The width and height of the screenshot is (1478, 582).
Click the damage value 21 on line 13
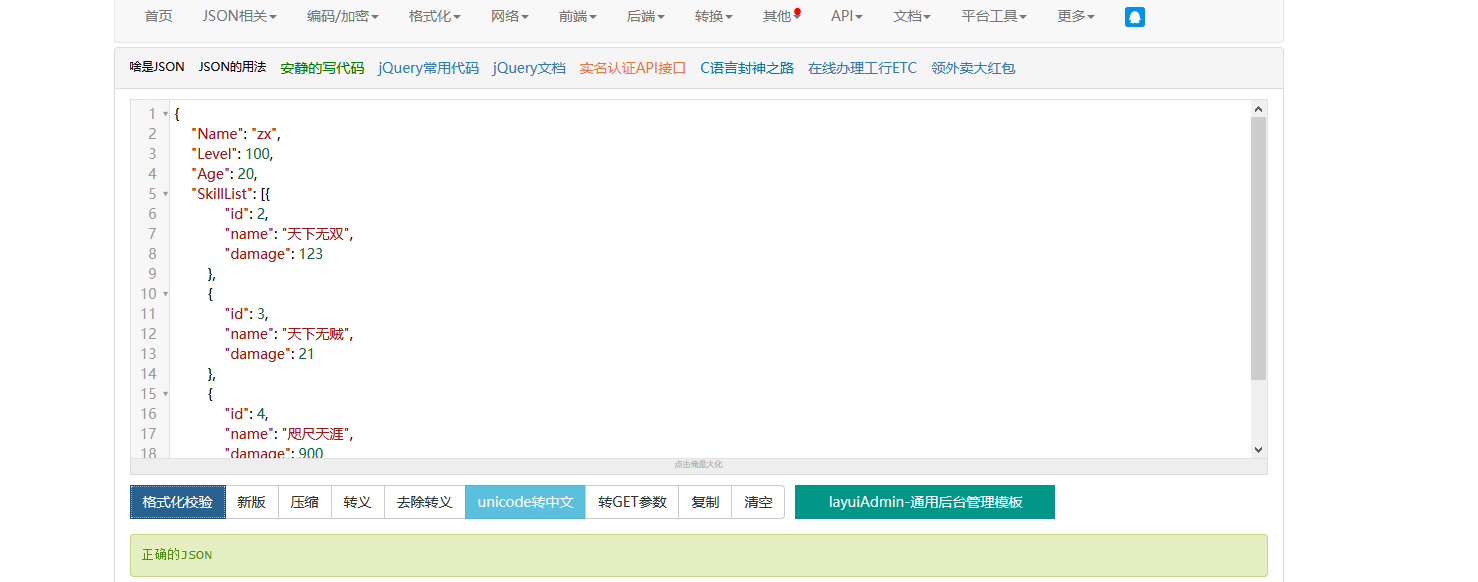tap(306, 354)
